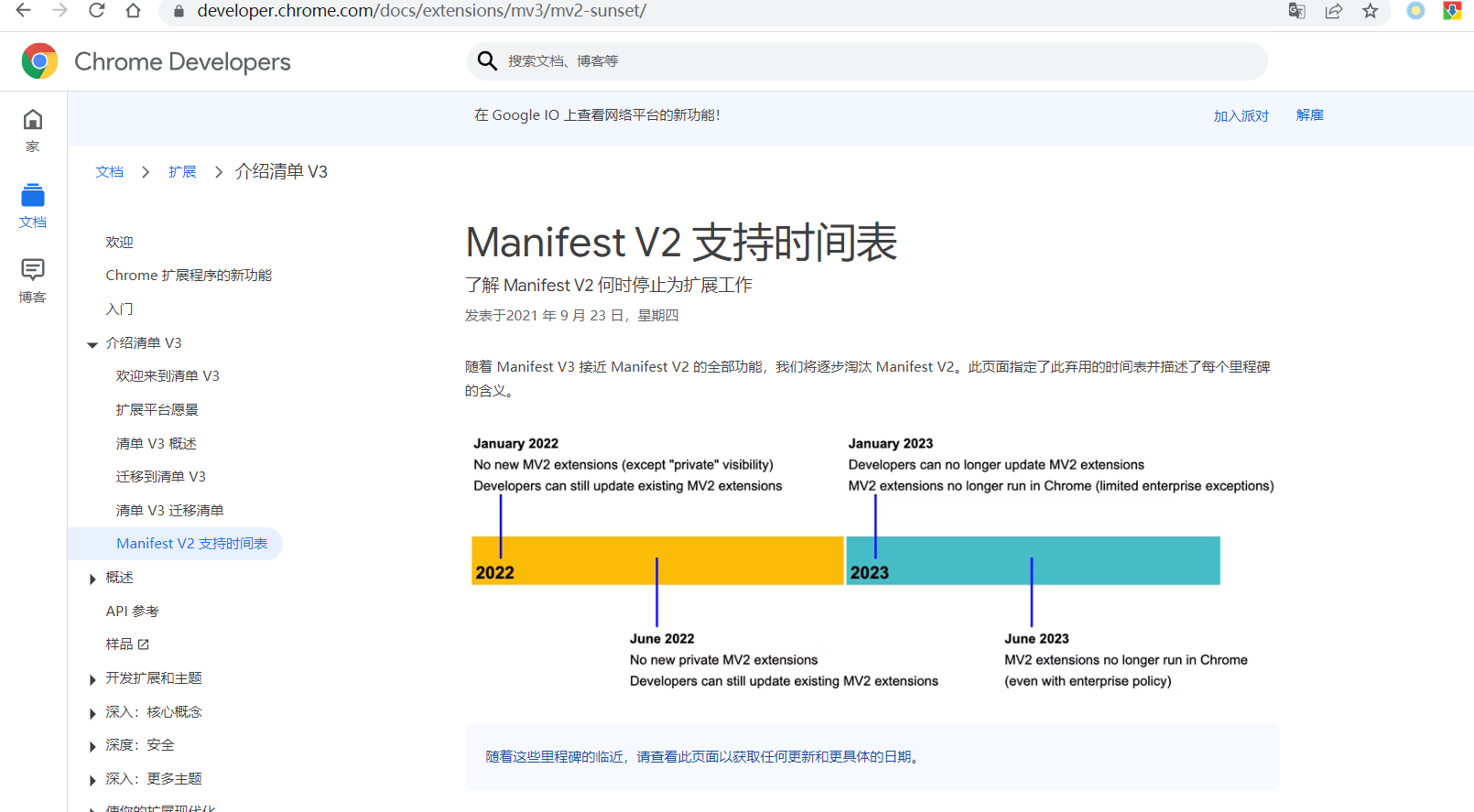
Task: Expand the 概述 section arrow
Action: 92,579
